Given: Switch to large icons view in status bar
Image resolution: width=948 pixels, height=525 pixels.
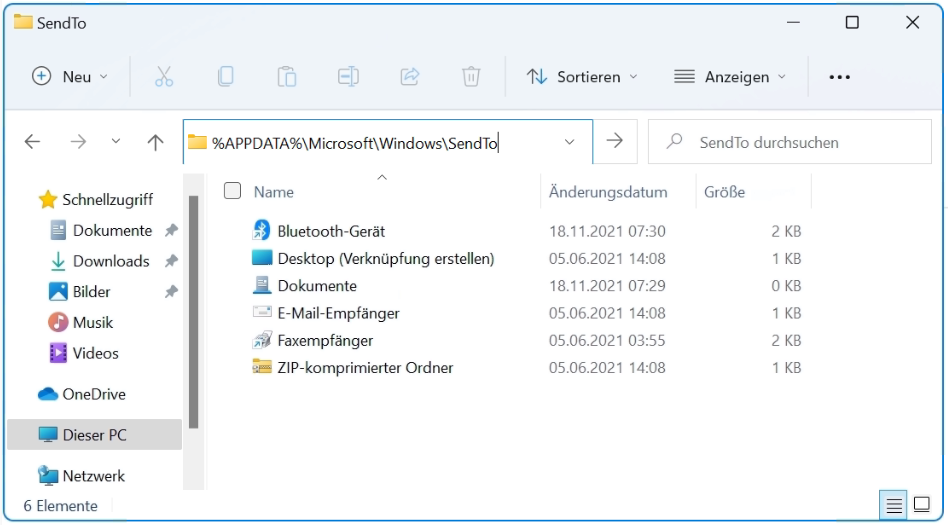Looking at the screenshot, I should pos(921,504).
